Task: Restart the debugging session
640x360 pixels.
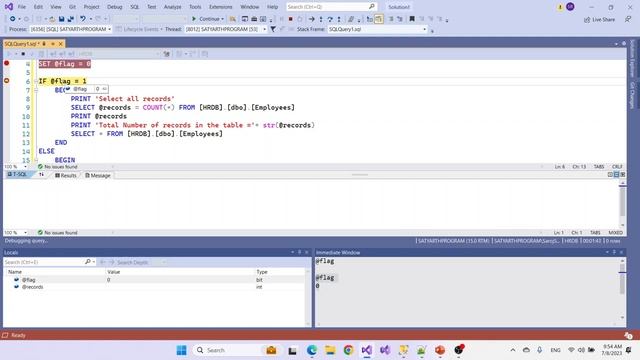Action: 300,19
